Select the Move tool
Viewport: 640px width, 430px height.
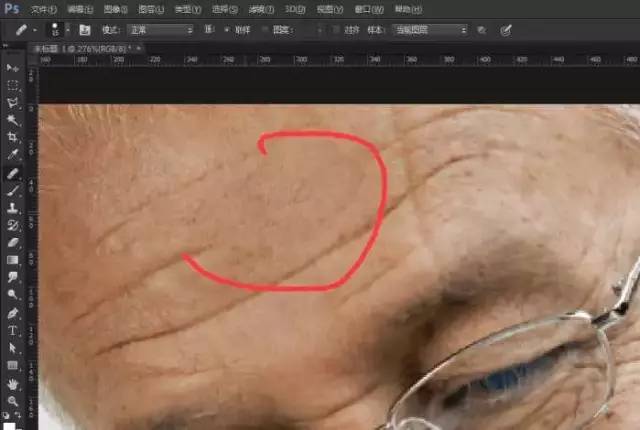point(13,67)
